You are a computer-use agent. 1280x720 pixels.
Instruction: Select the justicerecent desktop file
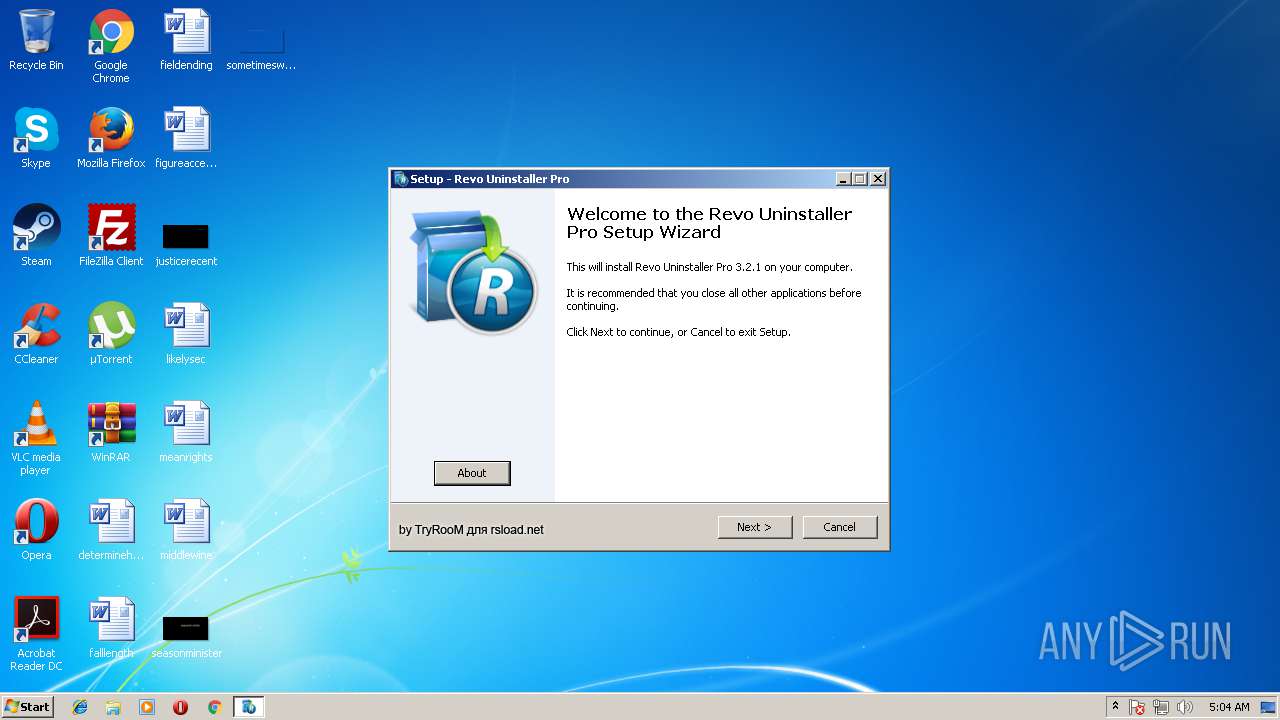(x=186, y=245)
